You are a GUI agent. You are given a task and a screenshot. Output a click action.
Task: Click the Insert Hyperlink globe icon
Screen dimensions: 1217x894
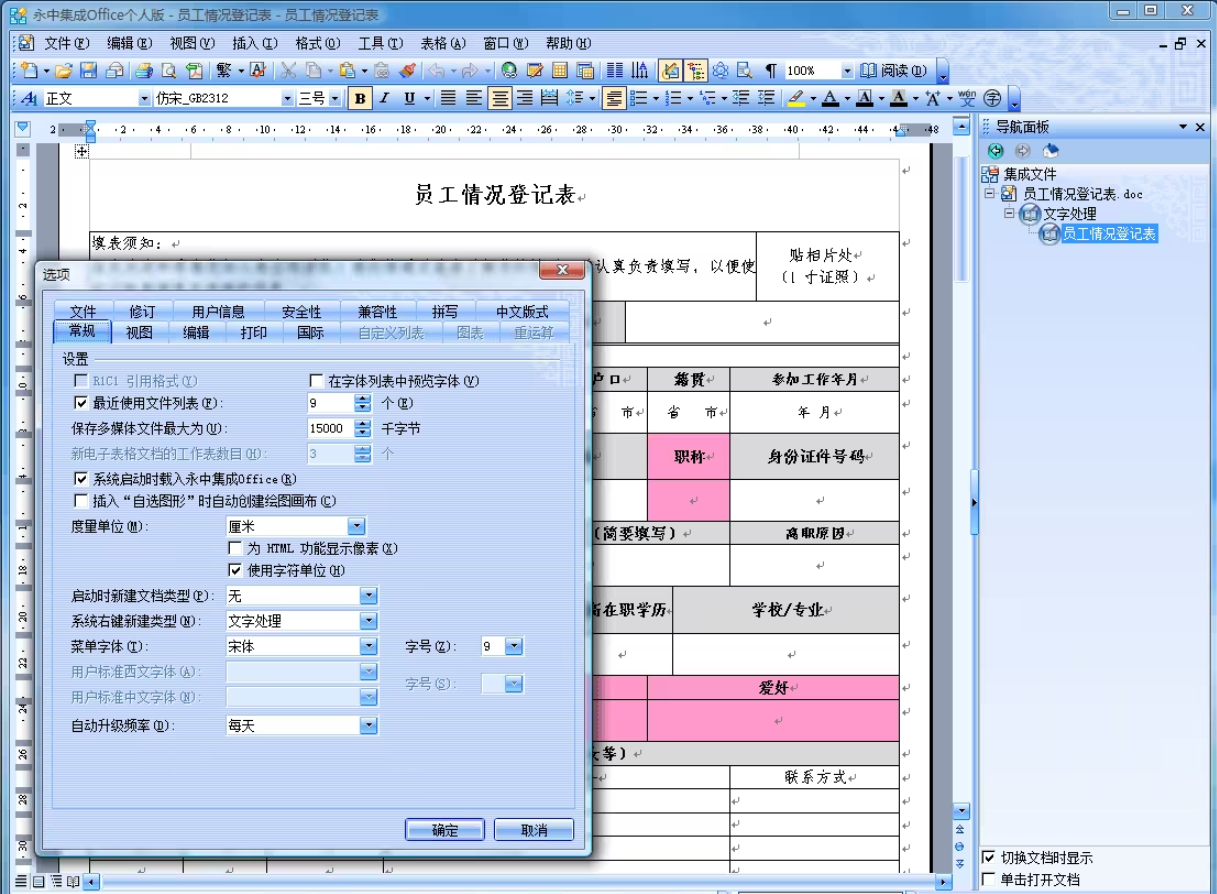pos(509,71)
